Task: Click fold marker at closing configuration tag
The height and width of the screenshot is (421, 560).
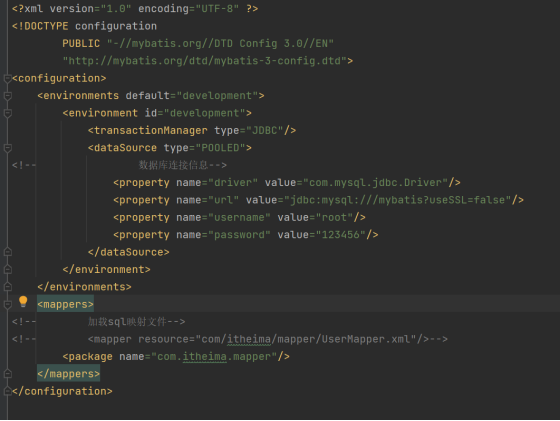Action: click(x=8, y=391)
